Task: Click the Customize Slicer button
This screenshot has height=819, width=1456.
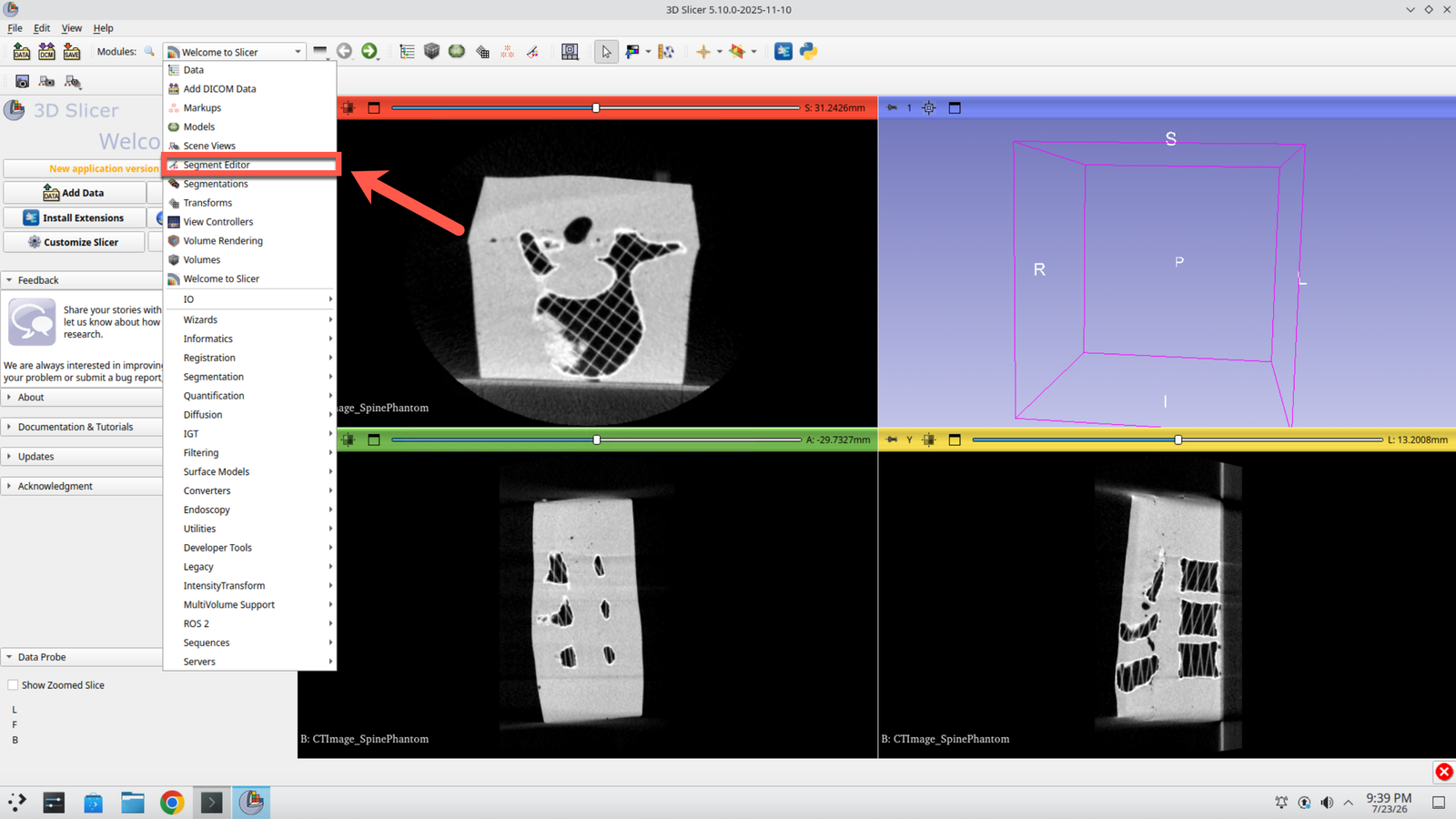Action: click(74, 242)
